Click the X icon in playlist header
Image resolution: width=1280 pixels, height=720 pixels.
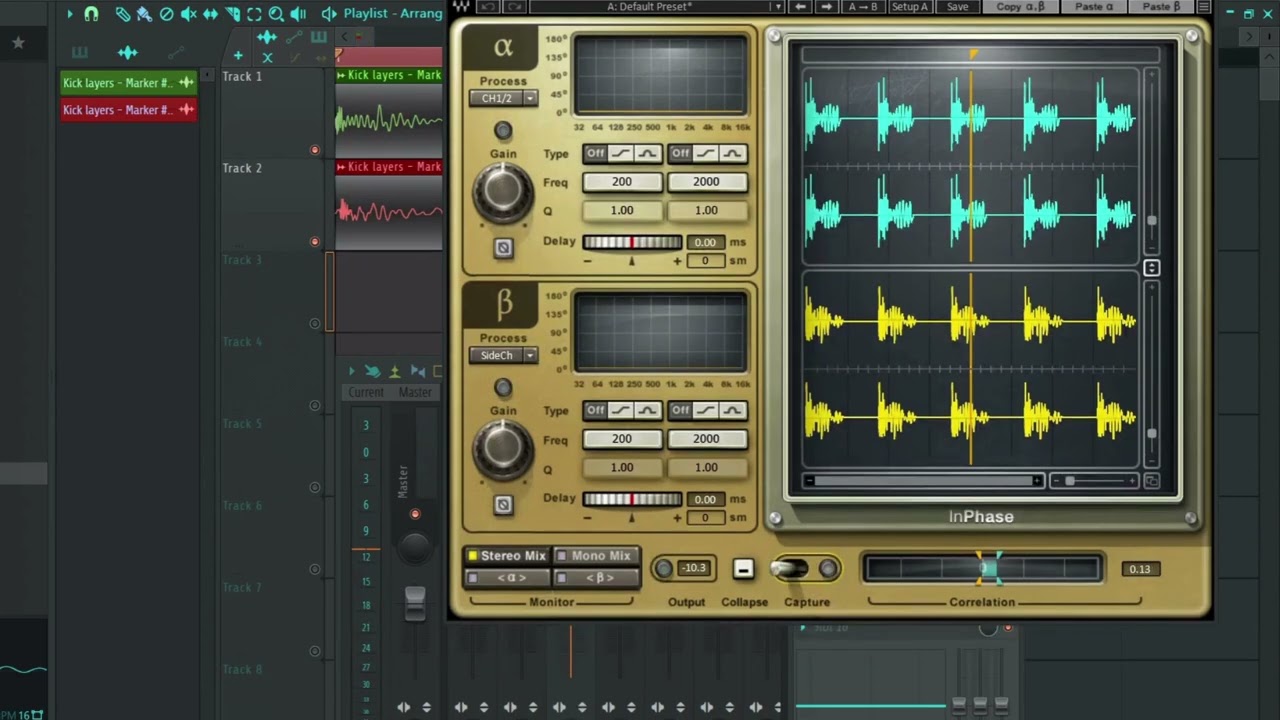(x=267, y=57)
